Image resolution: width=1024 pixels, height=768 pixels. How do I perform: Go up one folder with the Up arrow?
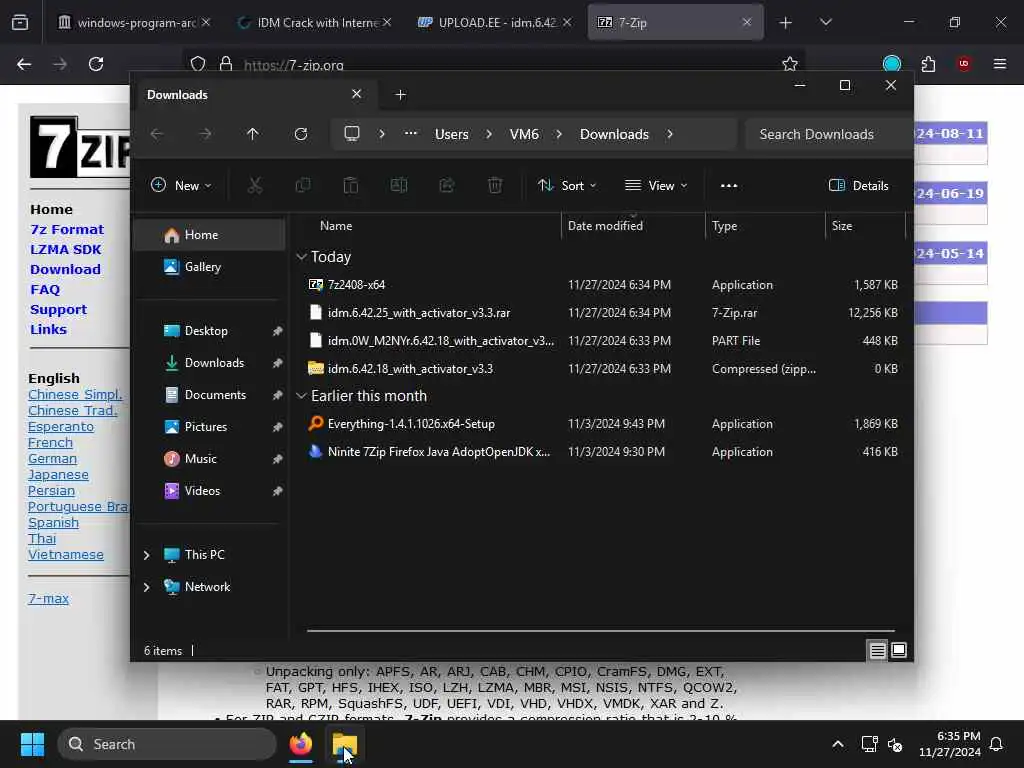point(253,134)
